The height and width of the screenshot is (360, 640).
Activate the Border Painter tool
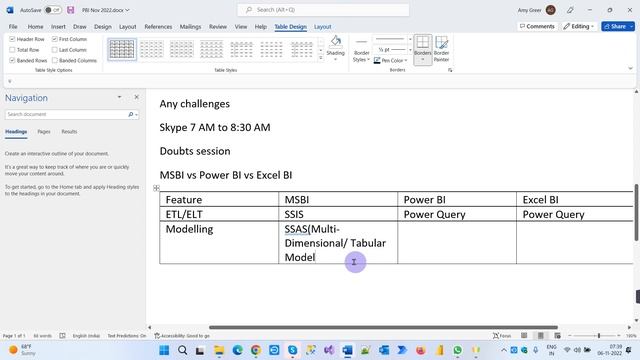tap(441, 49)
